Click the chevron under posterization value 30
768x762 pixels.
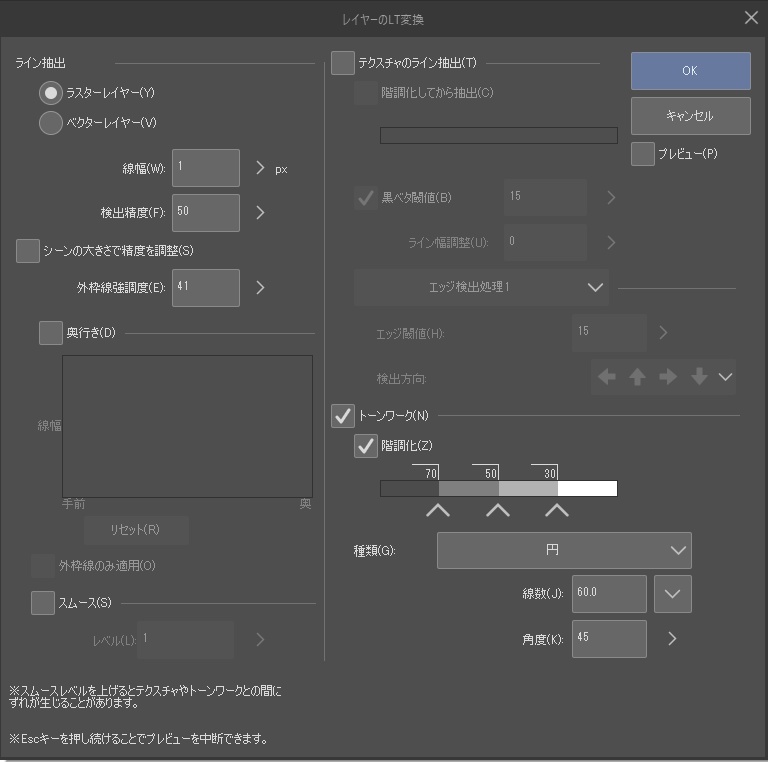click(558, 511)
